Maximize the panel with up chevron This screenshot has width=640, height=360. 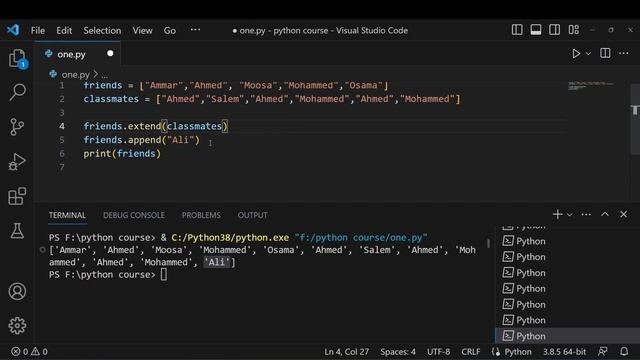(x=605, y=214)
